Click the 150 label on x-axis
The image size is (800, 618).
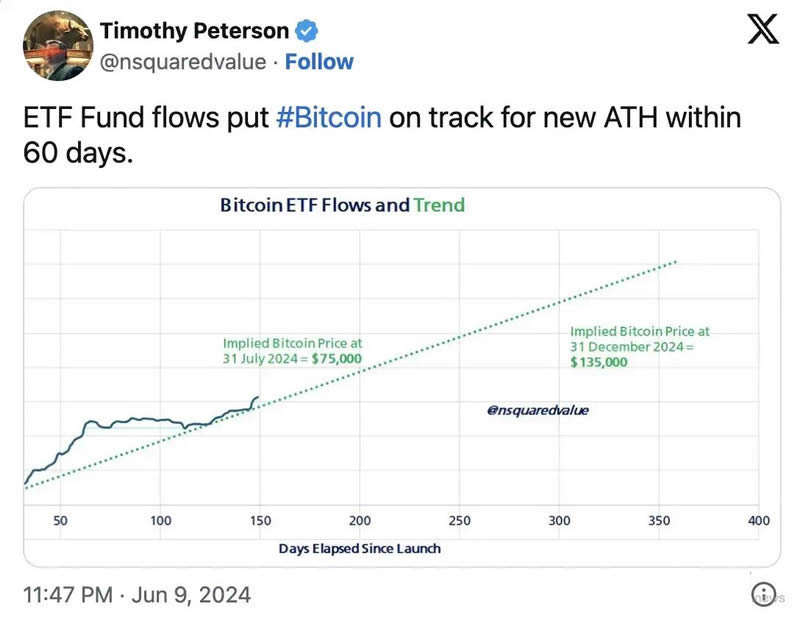tap(260, 521)
